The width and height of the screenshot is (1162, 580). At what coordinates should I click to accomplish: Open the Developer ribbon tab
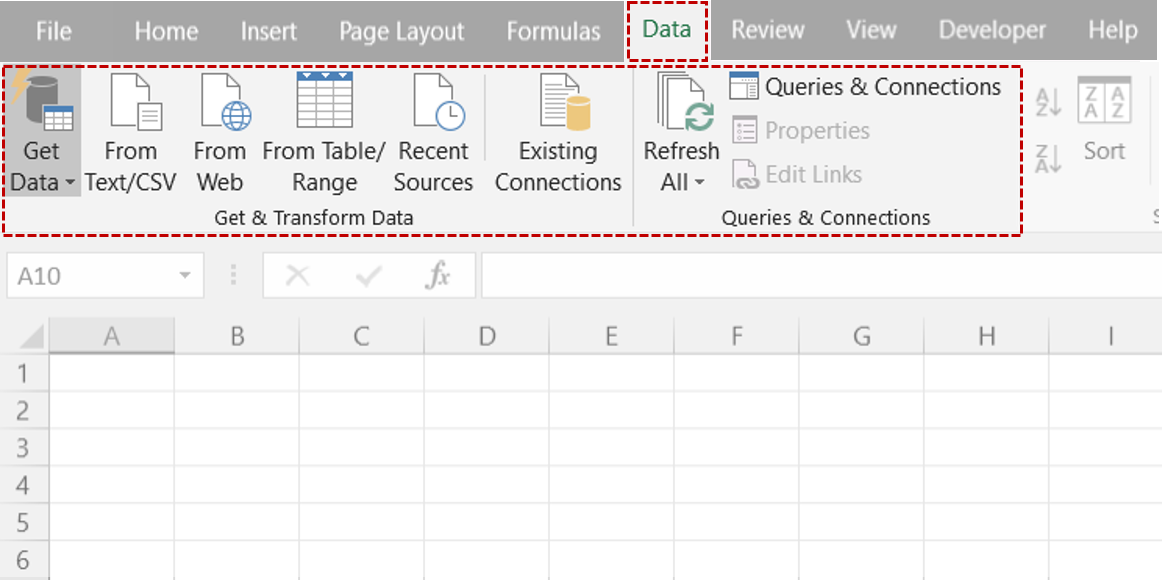tap(991, 30)
